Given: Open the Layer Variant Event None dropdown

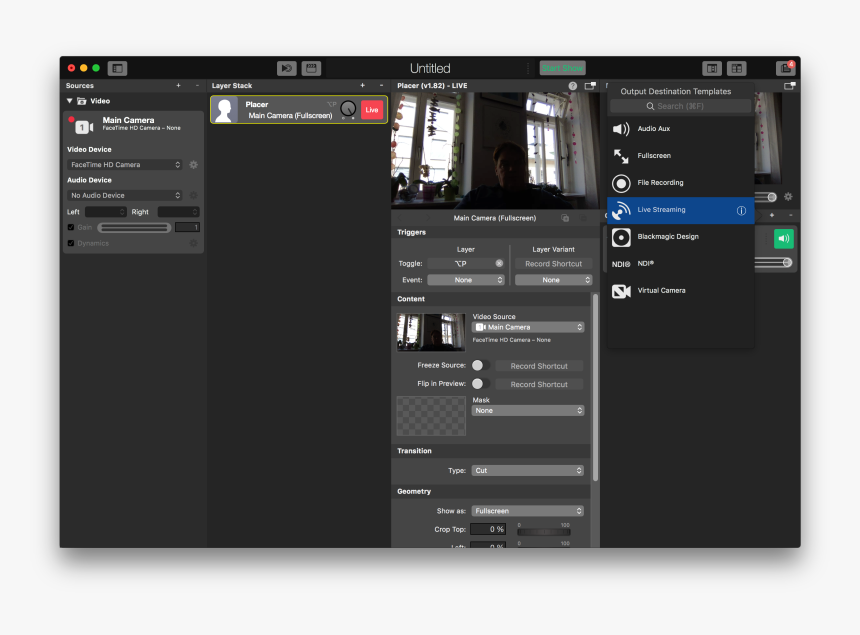Looking at the screenshot, I should click(x=553, y=280).
